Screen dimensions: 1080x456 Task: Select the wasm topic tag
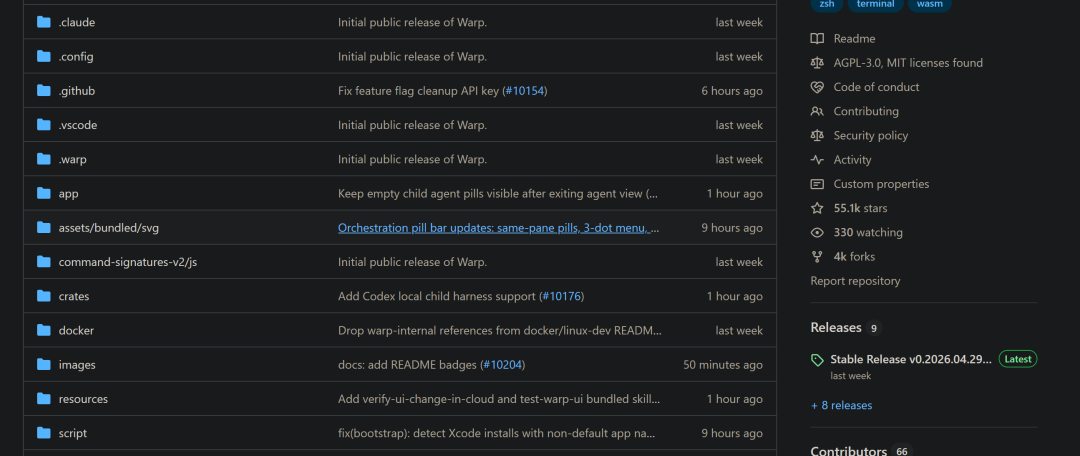point(930,4)
